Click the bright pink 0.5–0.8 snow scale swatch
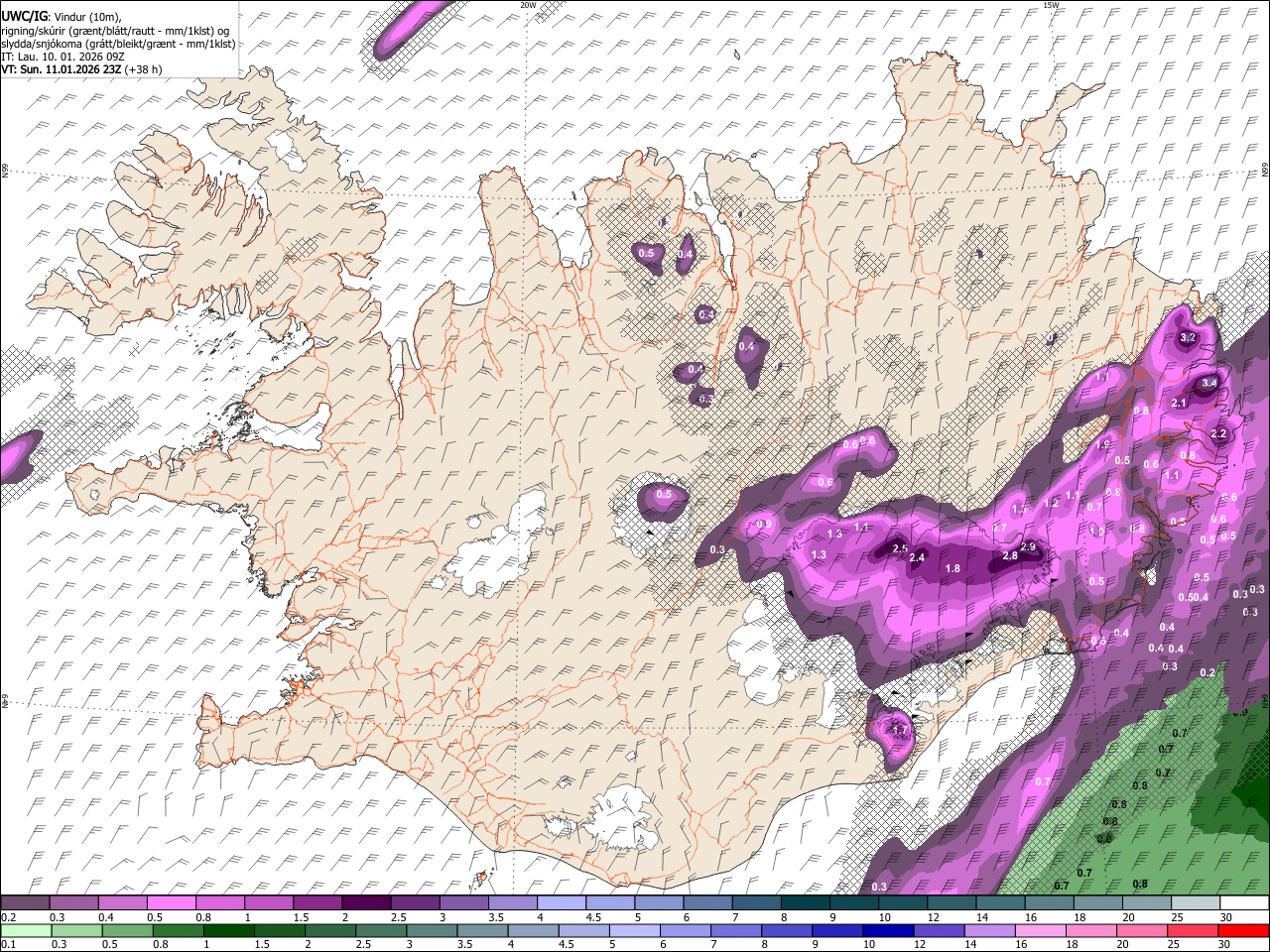Viewport: 1270px width, 952px height. click(x=172, y=903)
